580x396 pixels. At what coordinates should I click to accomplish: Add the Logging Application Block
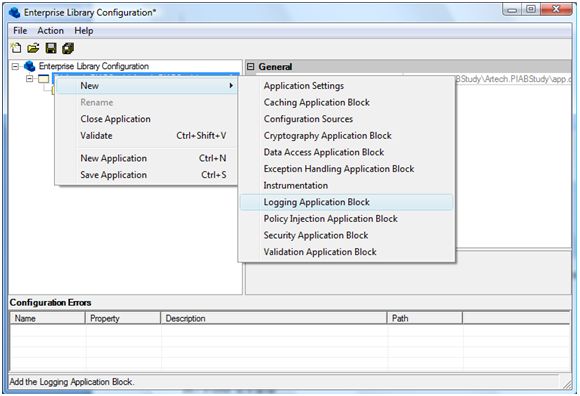[347, 202]
